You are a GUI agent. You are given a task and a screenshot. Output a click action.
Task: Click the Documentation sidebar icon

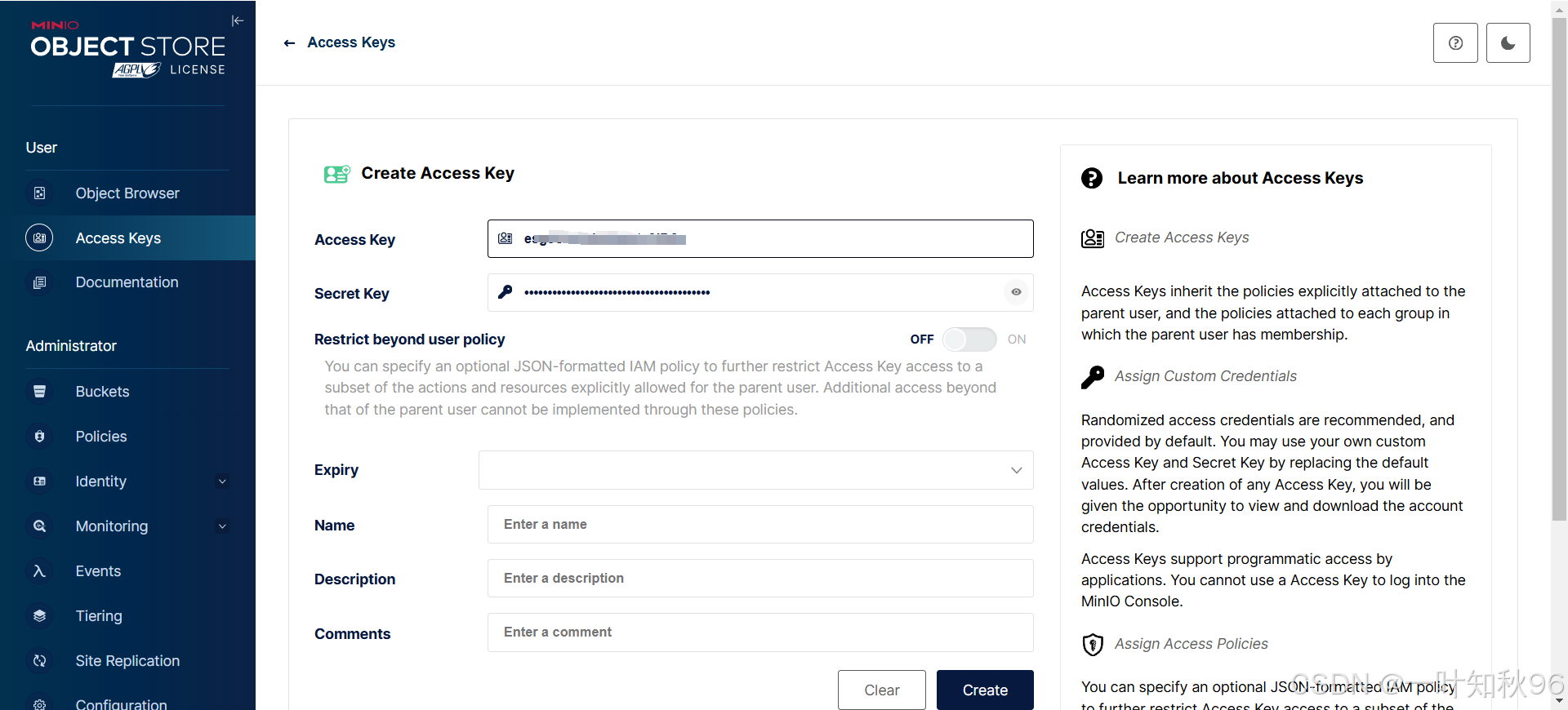pos(39,282)
